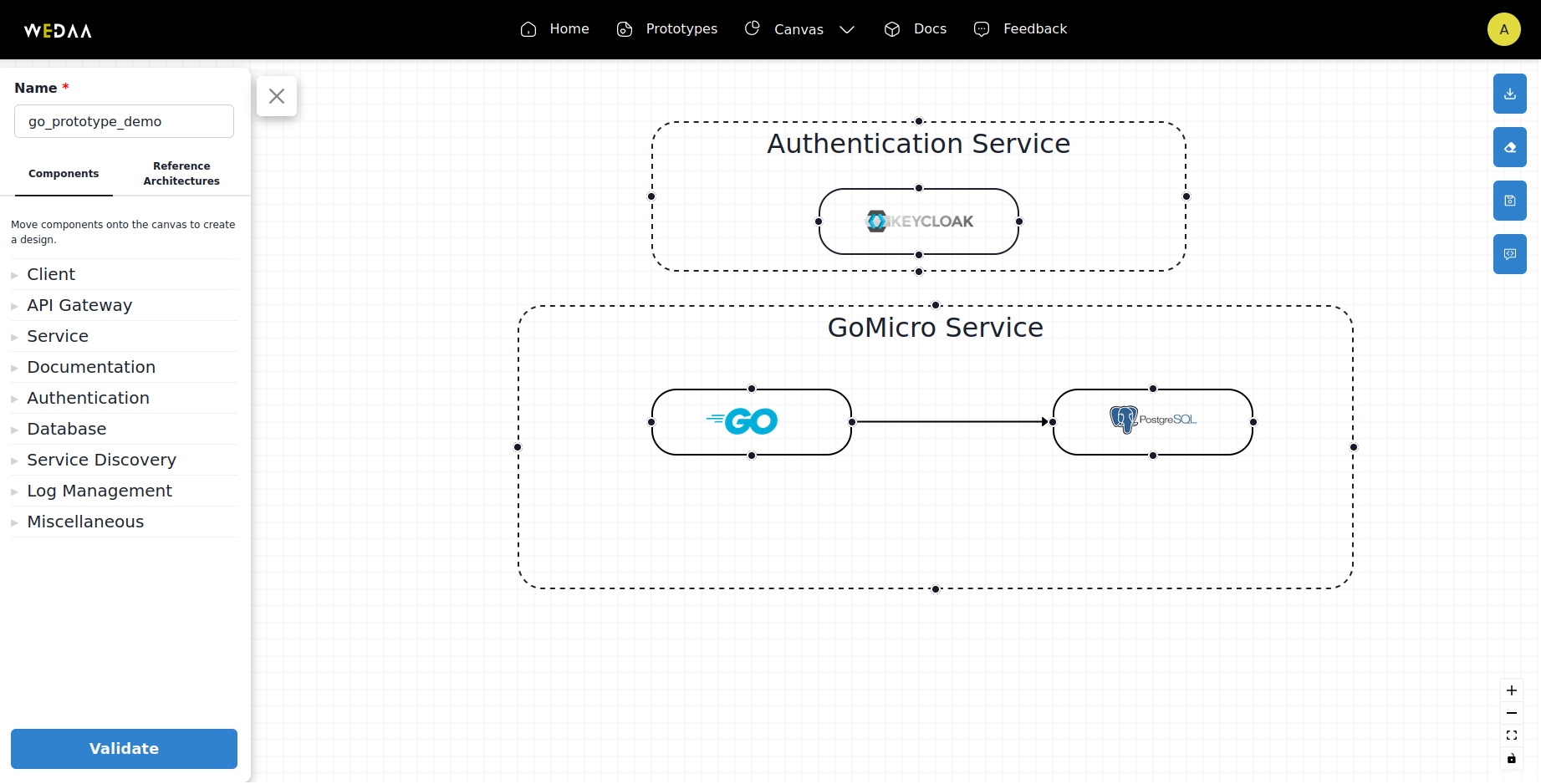Expand the Client component category
Image resolution: width=1541 pixels, height=784 pixels.
coord(124,274)
